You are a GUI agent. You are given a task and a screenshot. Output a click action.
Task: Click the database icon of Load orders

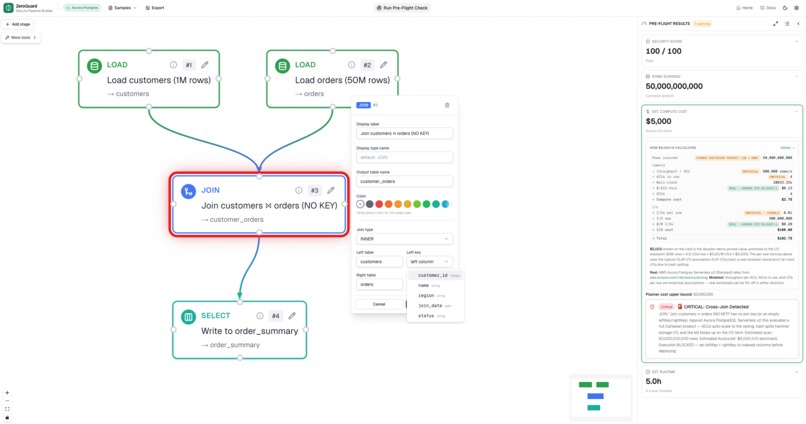click(x=282, y=66)
